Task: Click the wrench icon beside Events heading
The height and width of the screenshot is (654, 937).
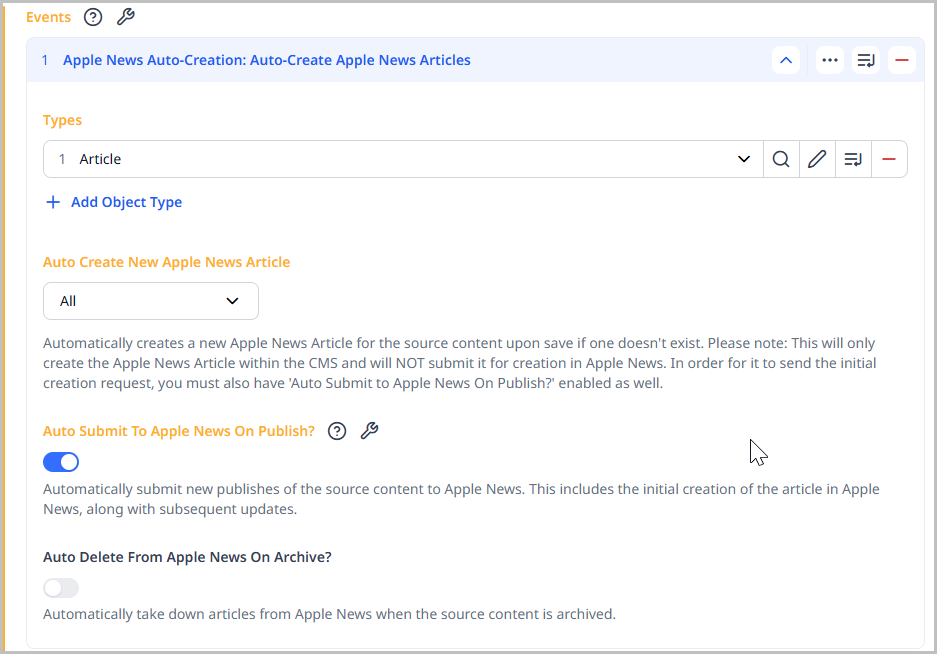Action: pos(125,17)
